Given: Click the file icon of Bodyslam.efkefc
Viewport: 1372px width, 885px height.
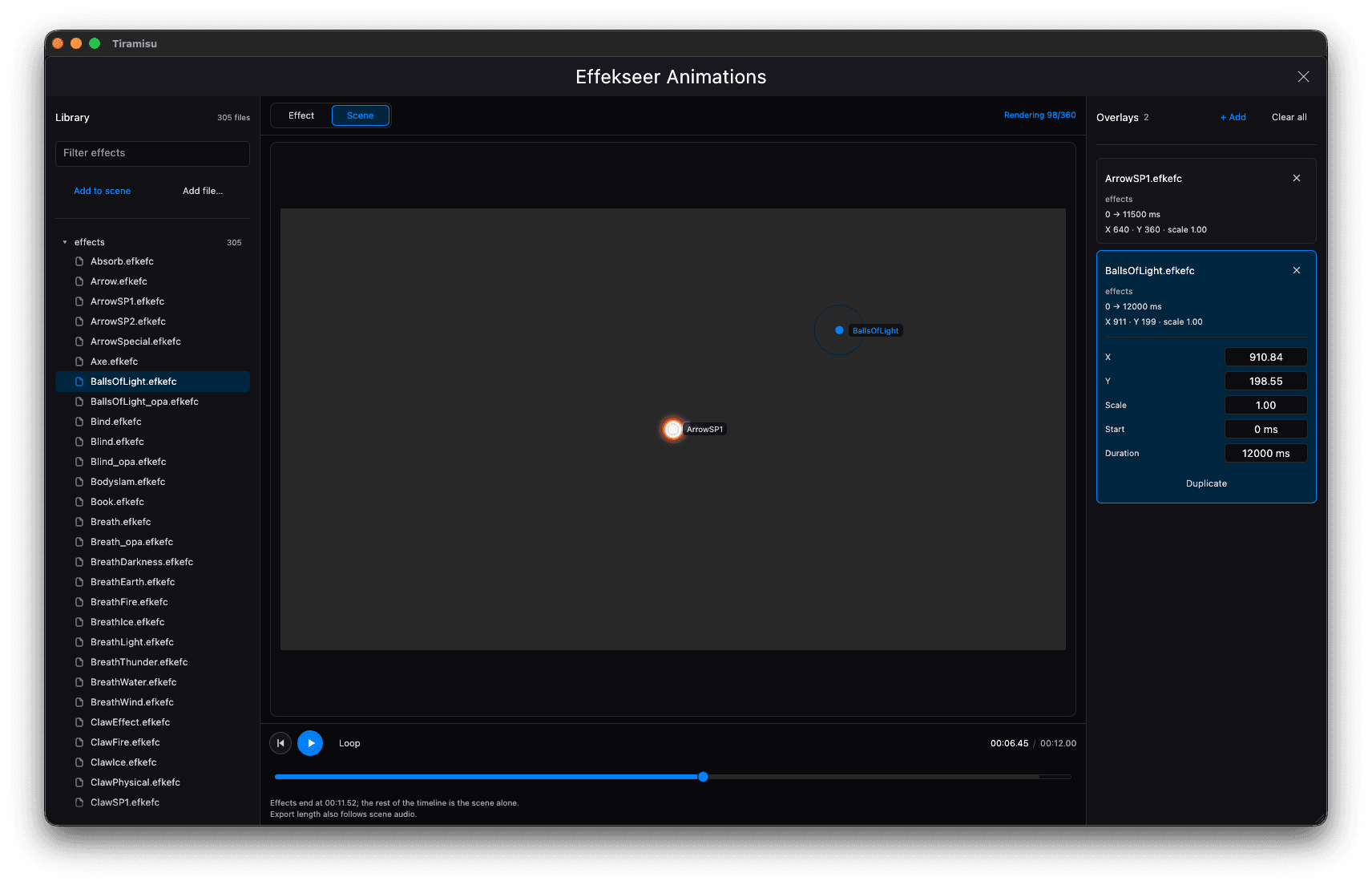Looking at the screenshot, I should tap(79, 482).
